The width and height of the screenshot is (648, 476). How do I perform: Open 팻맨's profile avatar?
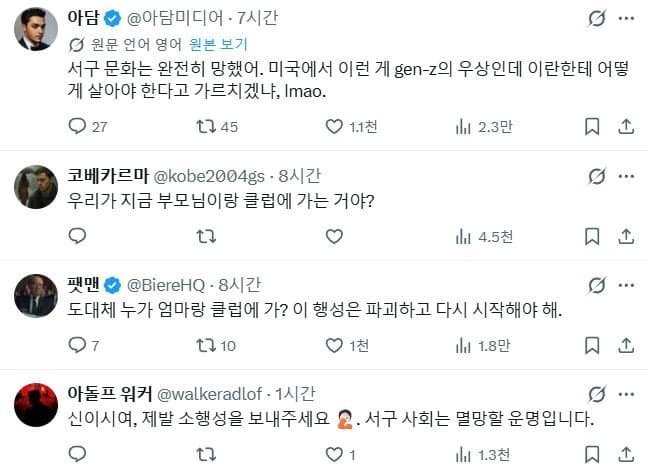tap(35, 296)
